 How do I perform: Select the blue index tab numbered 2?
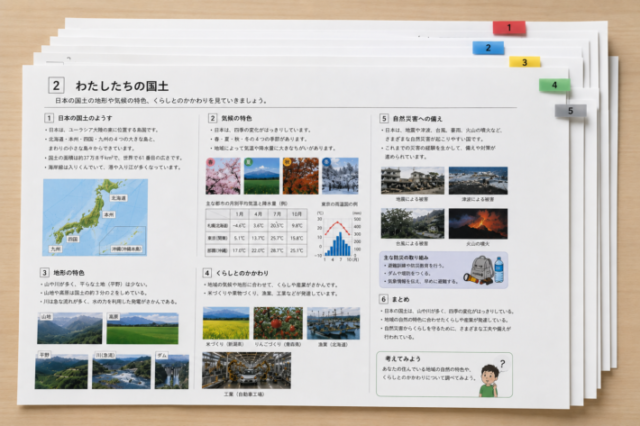(488, 48)
